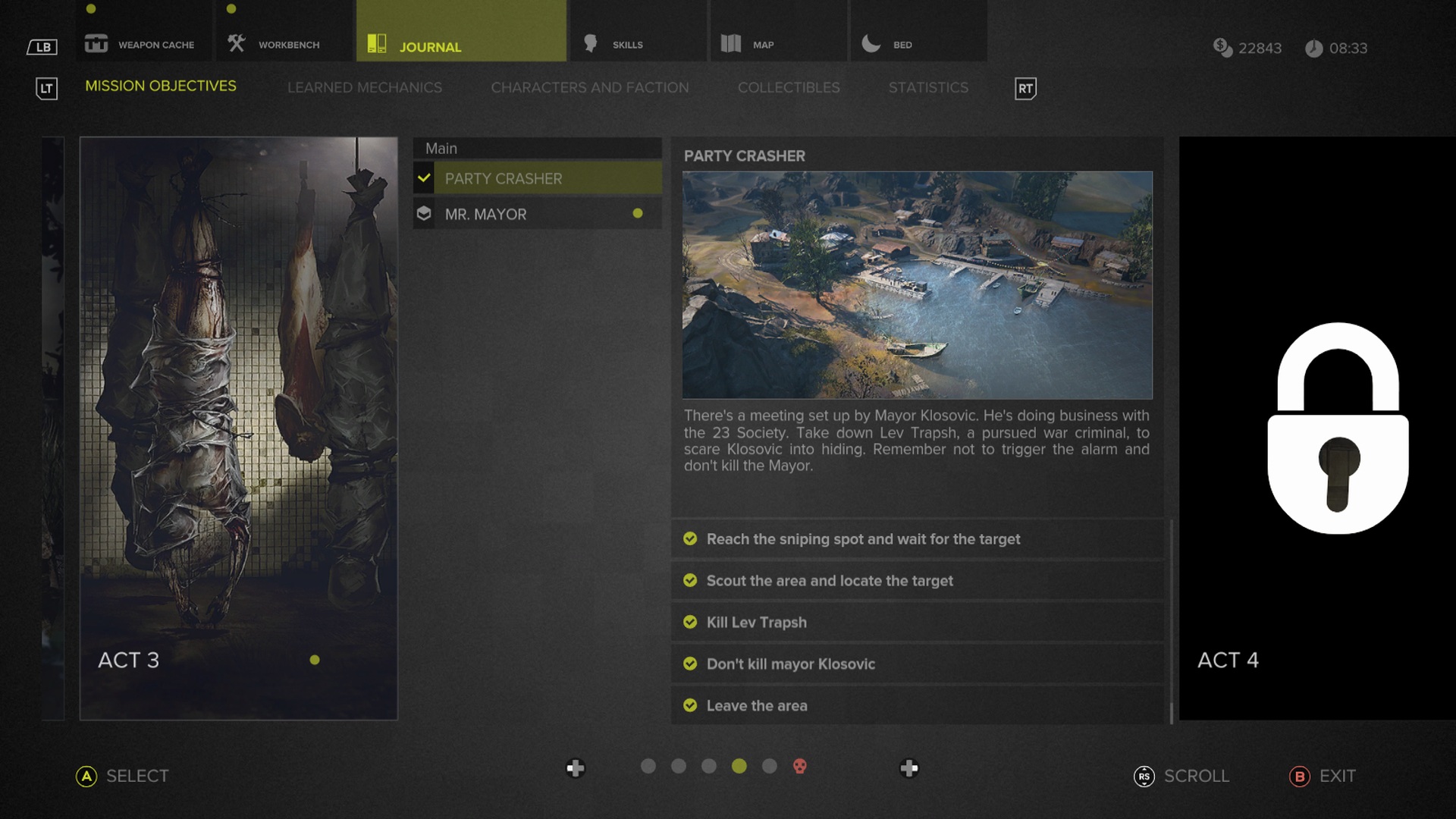Click the Journal book icon
1456x819 pixels.
pyautogui.click(x=377, y=43)
